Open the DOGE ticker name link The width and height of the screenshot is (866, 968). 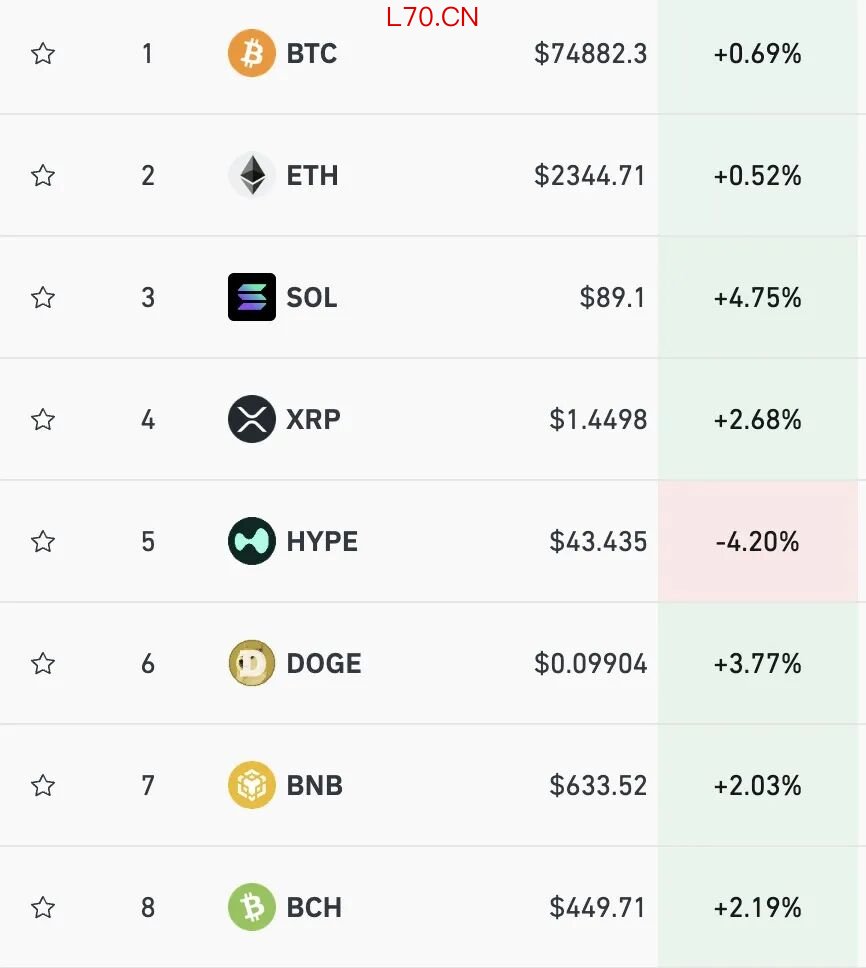click(324, 664)
